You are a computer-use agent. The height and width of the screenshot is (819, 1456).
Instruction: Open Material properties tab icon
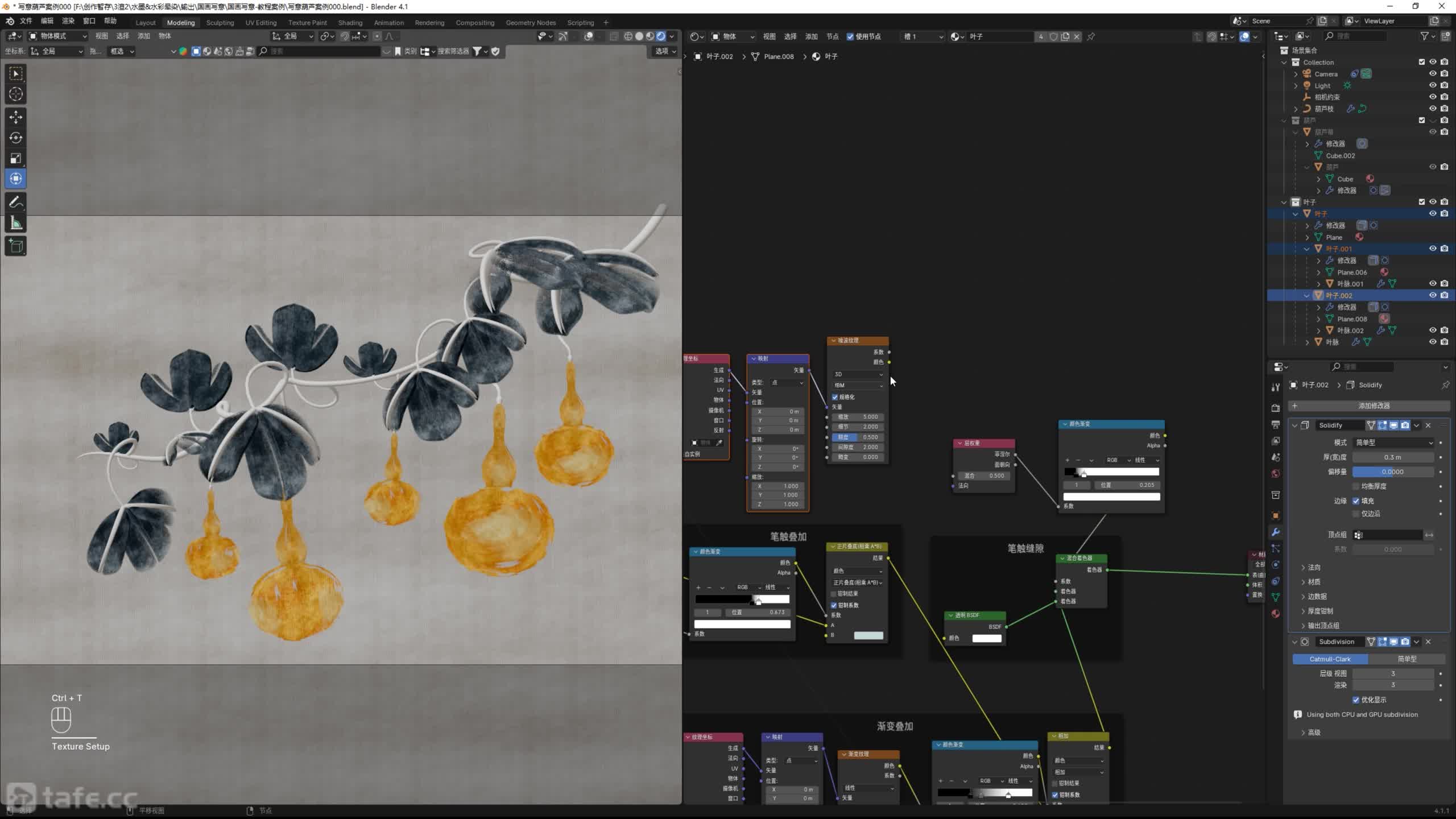tap(1276, 613)
